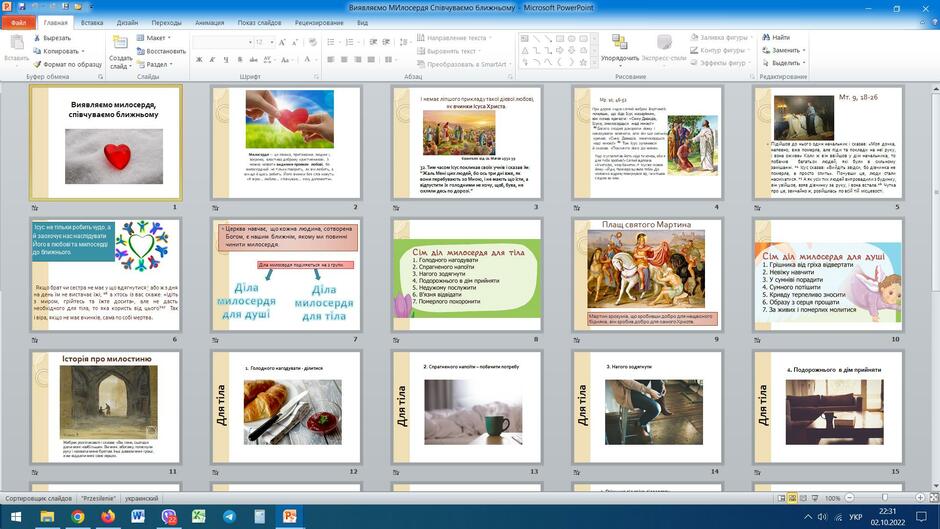Open Telegram from the taskbar
Image resolution: width=940 pixels, height=529 pixels.
[x=229, y=516]
